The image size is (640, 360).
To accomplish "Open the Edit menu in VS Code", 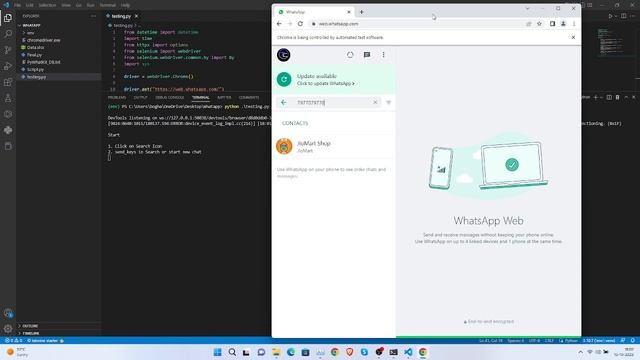I will tap(30, 5).
